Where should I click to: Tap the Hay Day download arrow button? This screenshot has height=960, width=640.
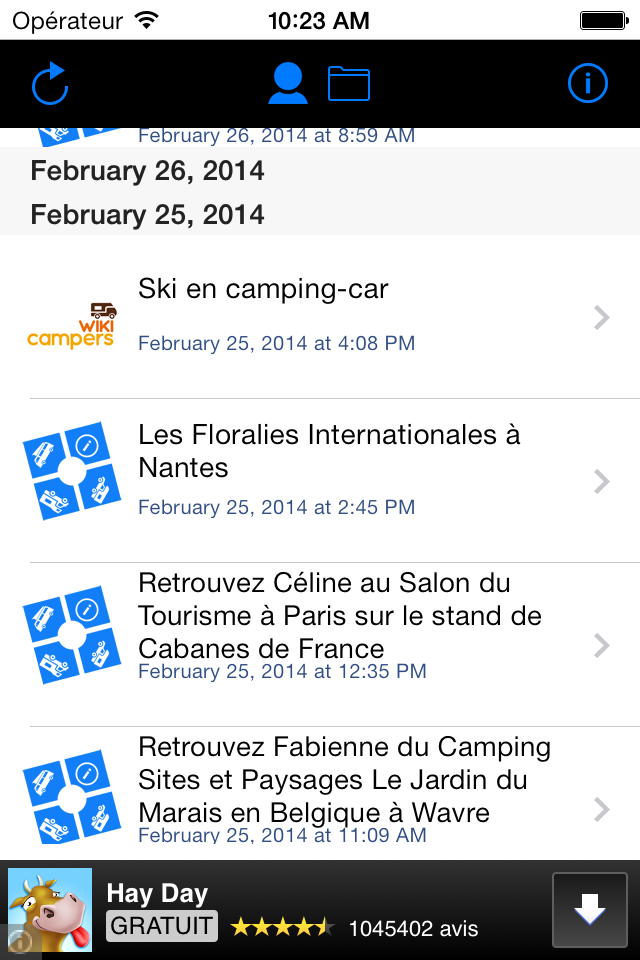589,909
